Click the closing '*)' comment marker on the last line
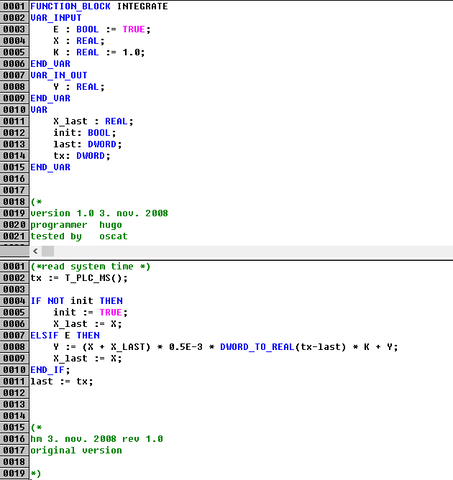Screen dimensions: 453x480 coord(36,473)
